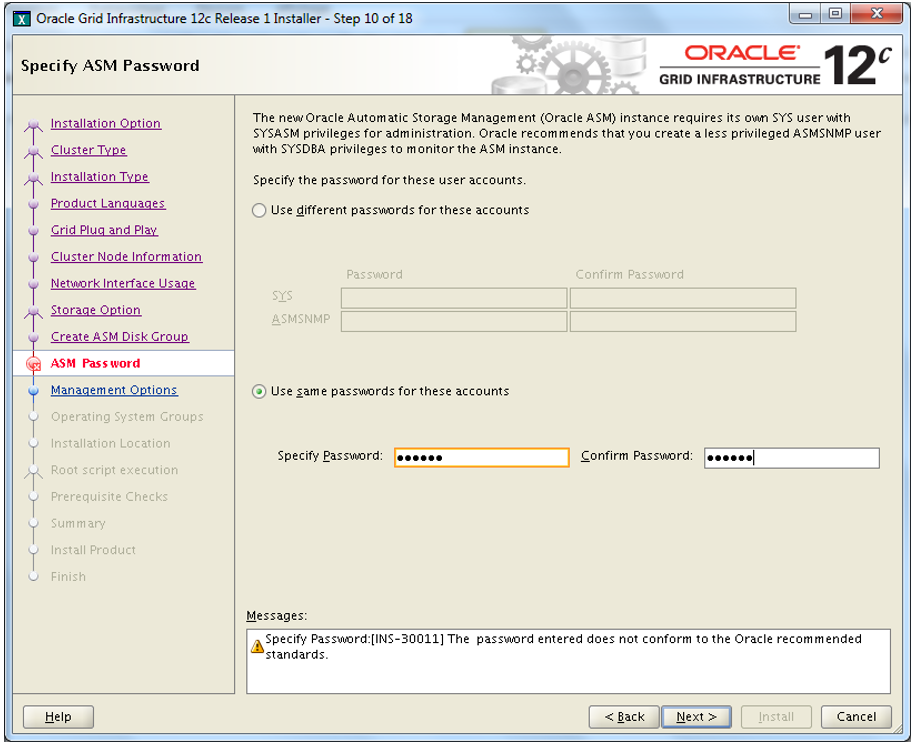Click the Cluster Type step marker icon
This screenshot has width=913, height=746.
[34, 152]
